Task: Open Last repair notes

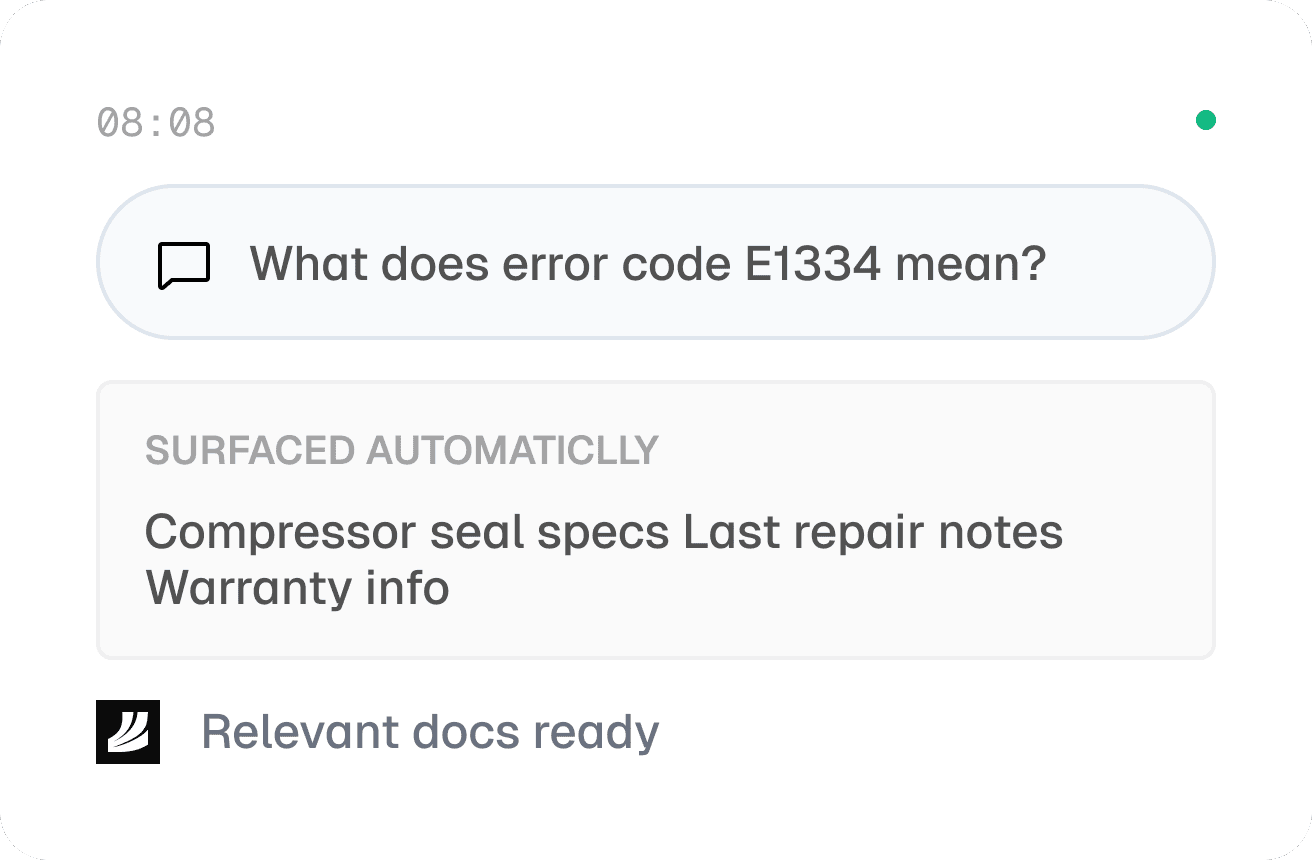Action: (873, 532)
